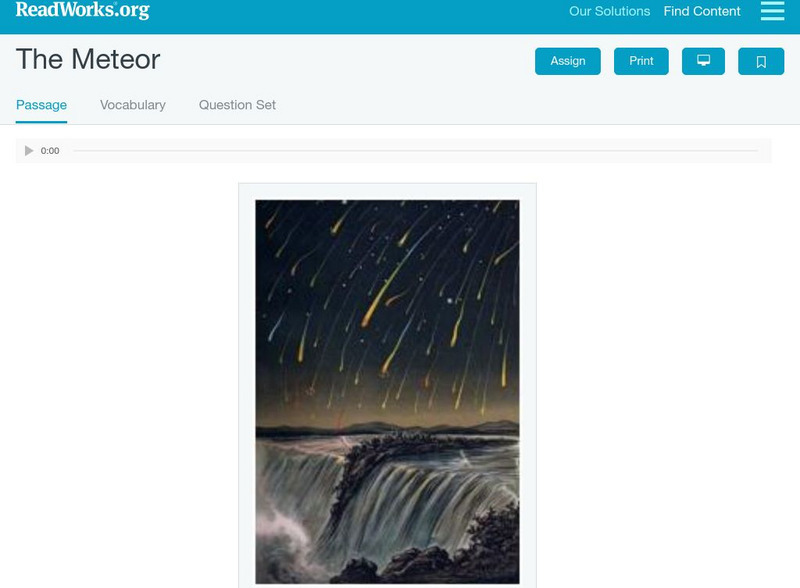The height and width of the screenshot is (588, 800).
Task: Open the hamburger menu icon
Action: pyautogui.click(x=772, y=10)
